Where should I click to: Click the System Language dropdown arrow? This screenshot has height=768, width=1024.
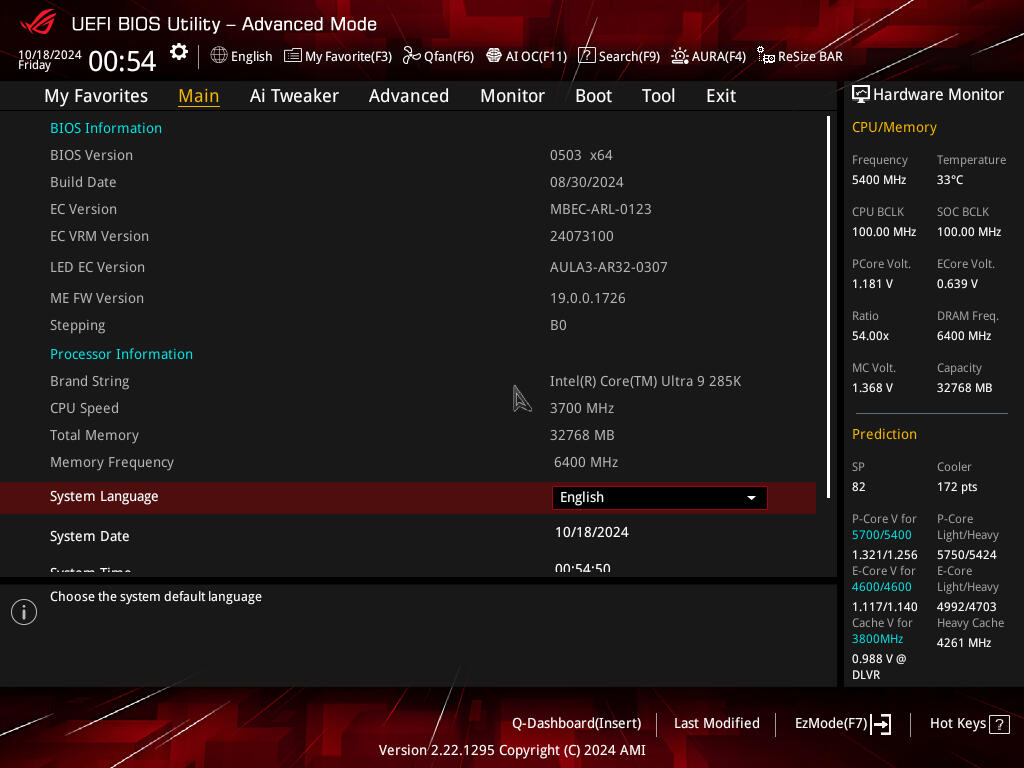click(752, 498)
